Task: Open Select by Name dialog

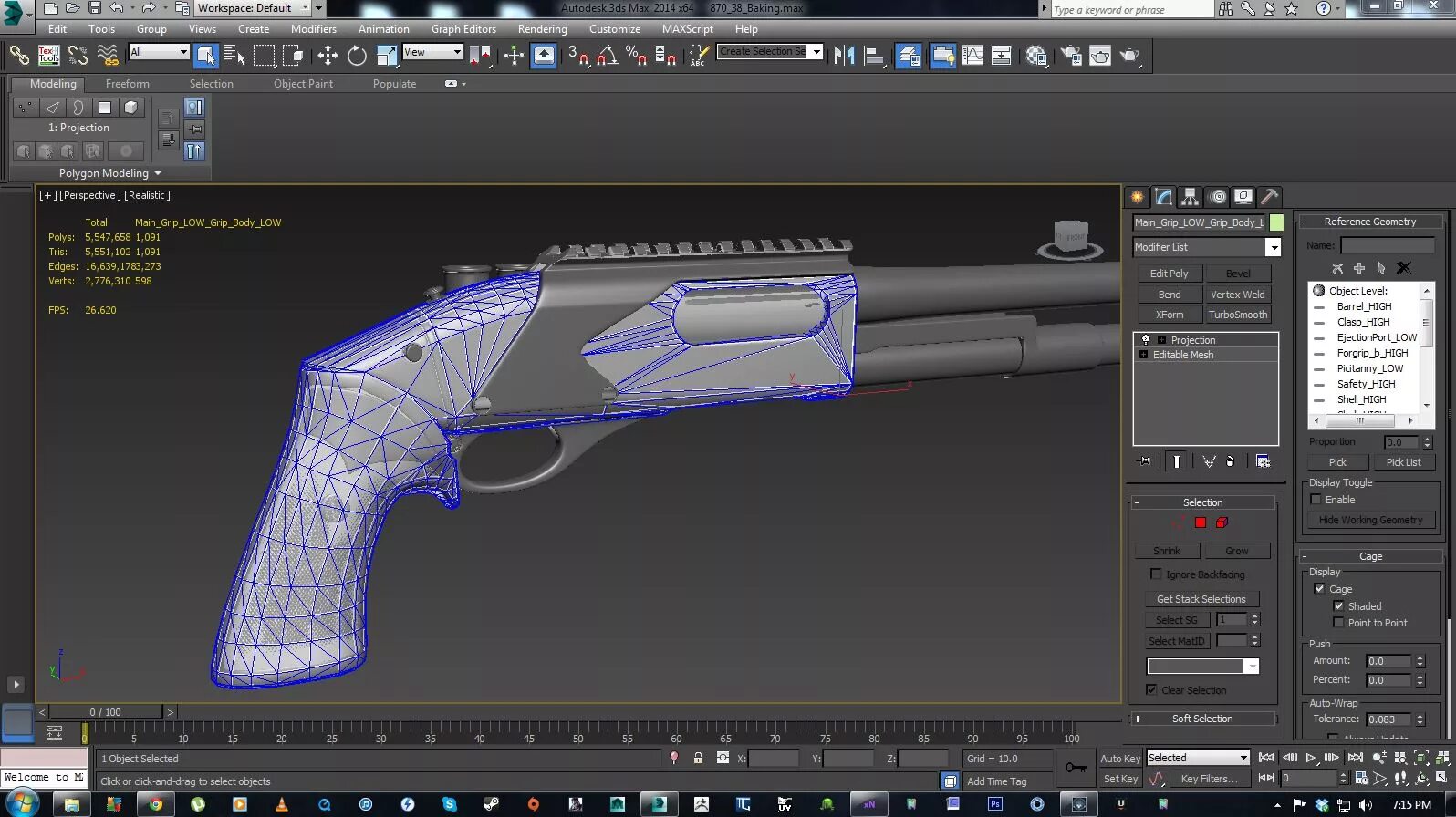Action: pyautogui.click(x=234, y=56)
